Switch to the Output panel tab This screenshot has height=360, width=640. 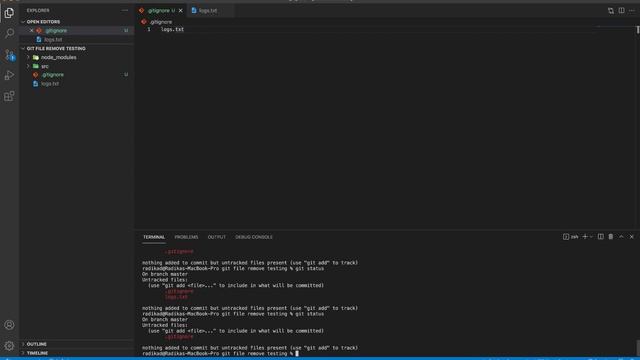pos(216,237)
